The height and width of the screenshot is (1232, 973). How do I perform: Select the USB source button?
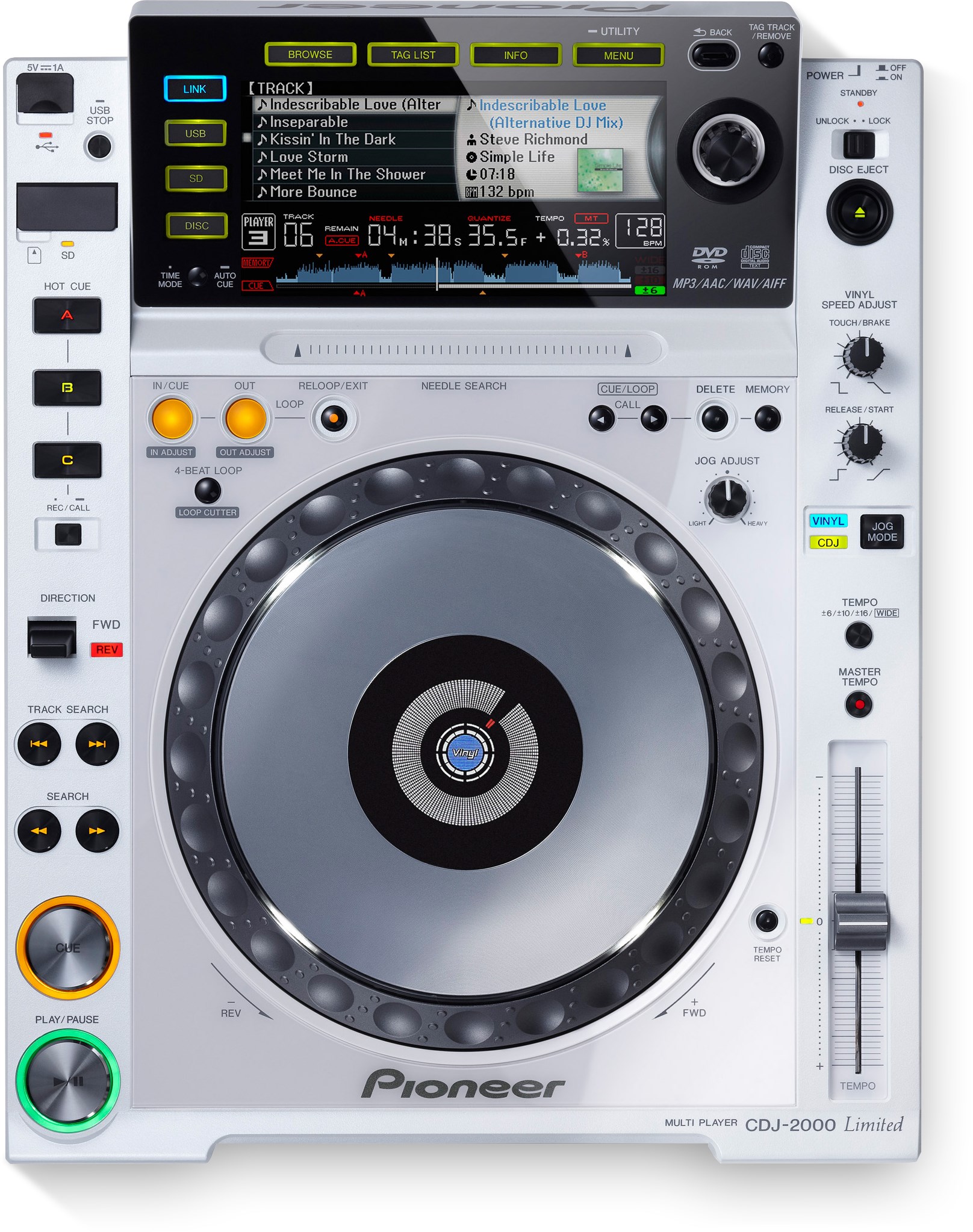pyautogui.click(x=195, y=134)
